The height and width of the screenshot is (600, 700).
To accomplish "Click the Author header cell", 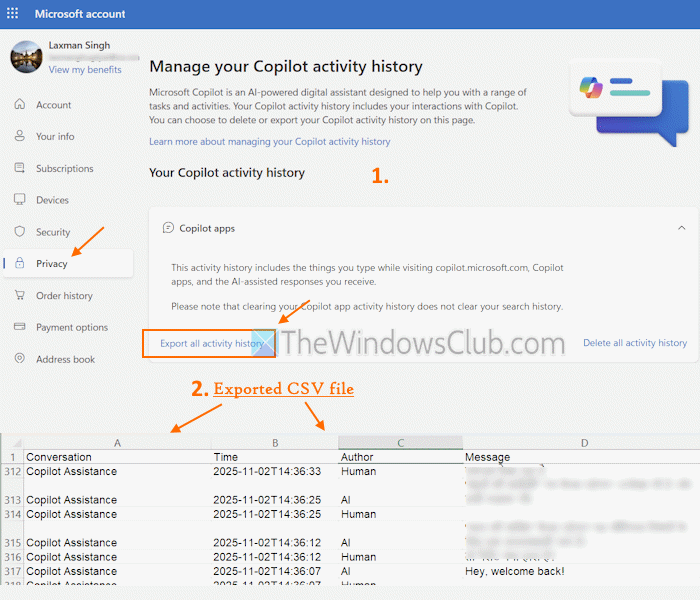I will (400, 457).
